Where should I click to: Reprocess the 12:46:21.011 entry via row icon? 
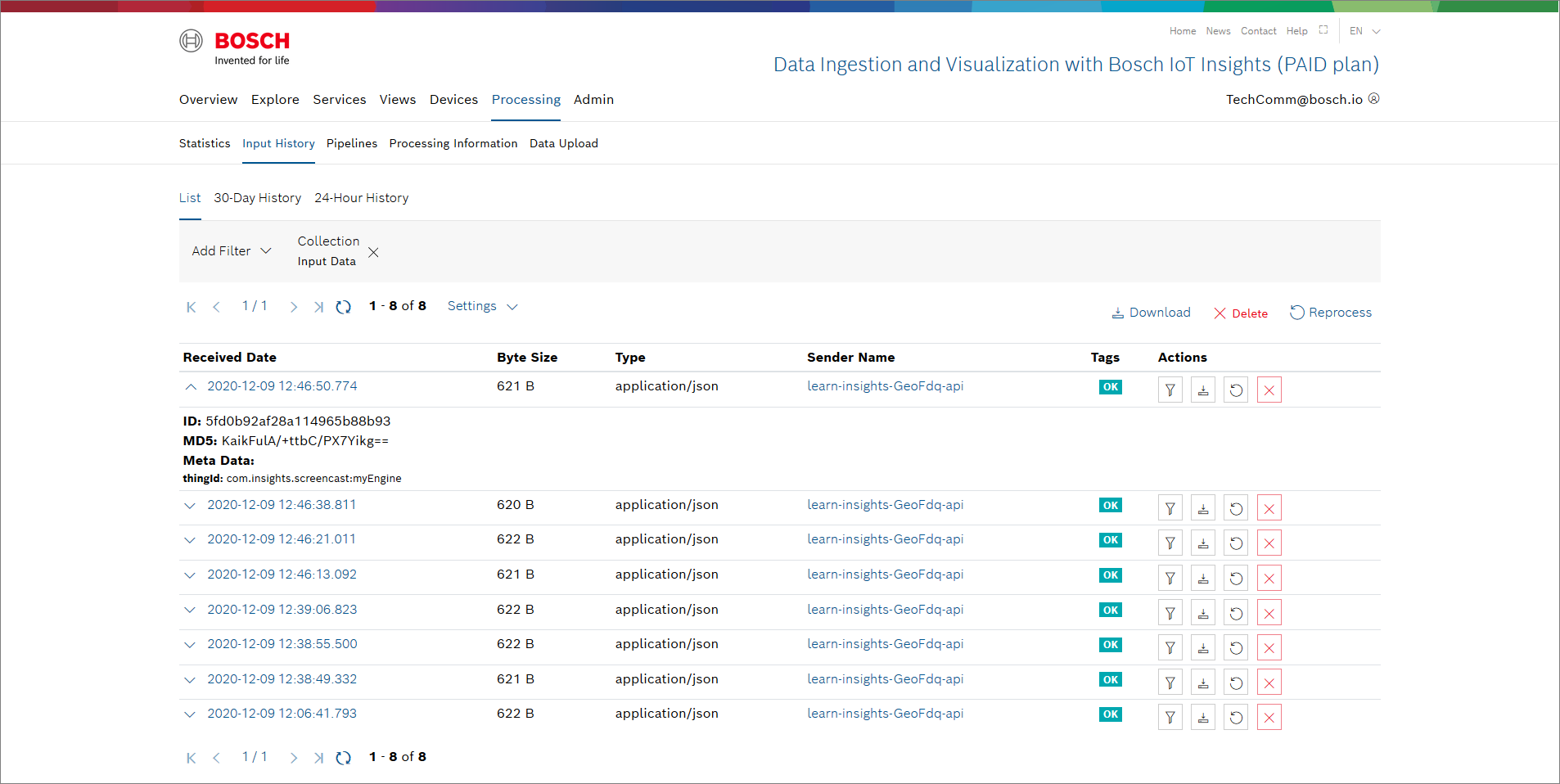(x=1236, y=543)
